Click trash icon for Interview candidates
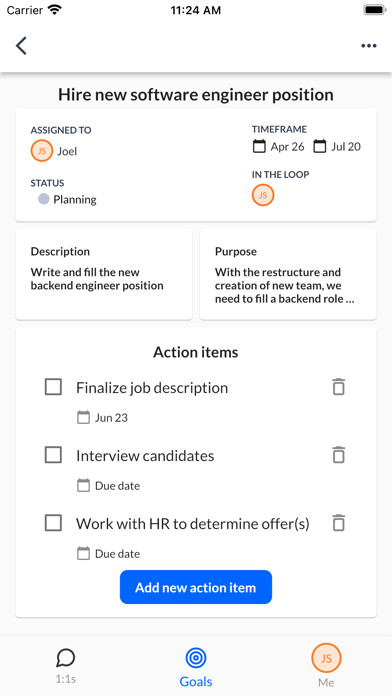This screenshot has width=392, height=696. click(338, 455)
